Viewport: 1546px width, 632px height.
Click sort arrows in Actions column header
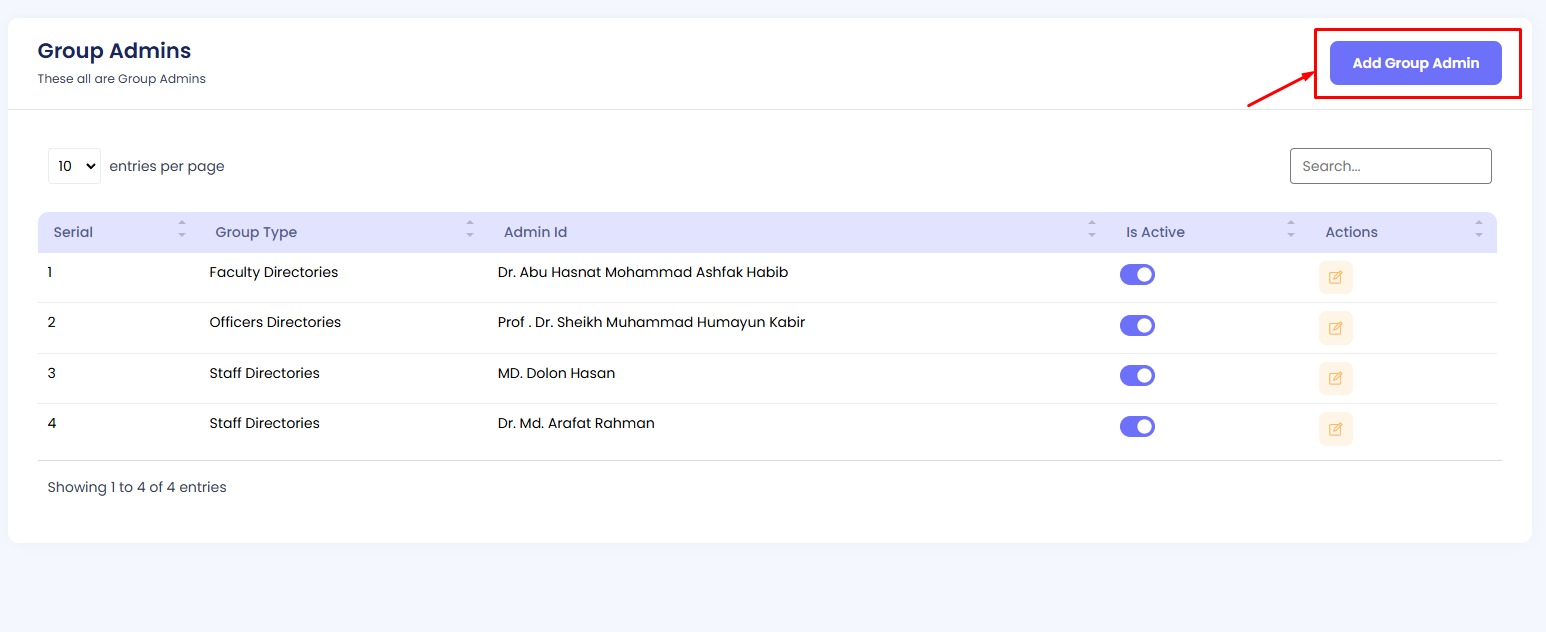(1479, 229)
